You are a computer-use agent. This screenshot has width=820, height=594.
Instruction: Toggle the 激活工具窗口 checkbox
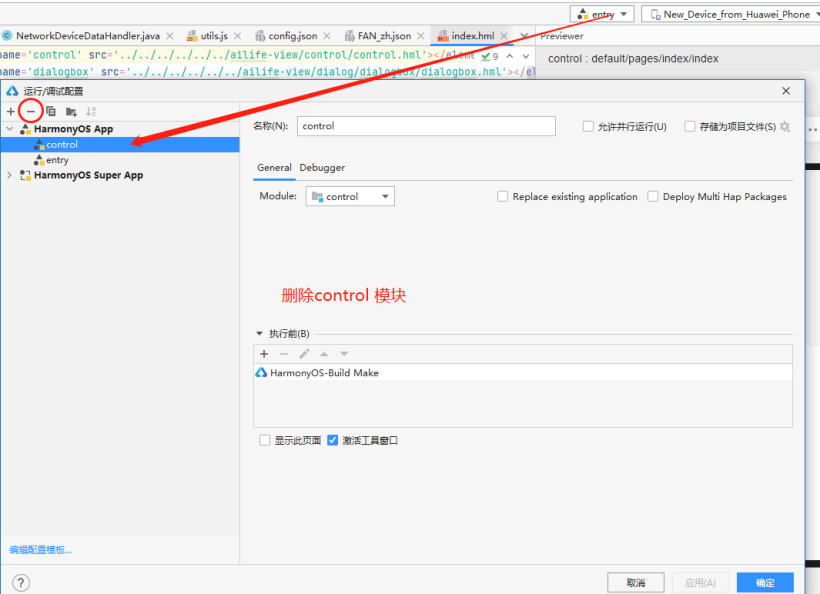coord(333,440)
